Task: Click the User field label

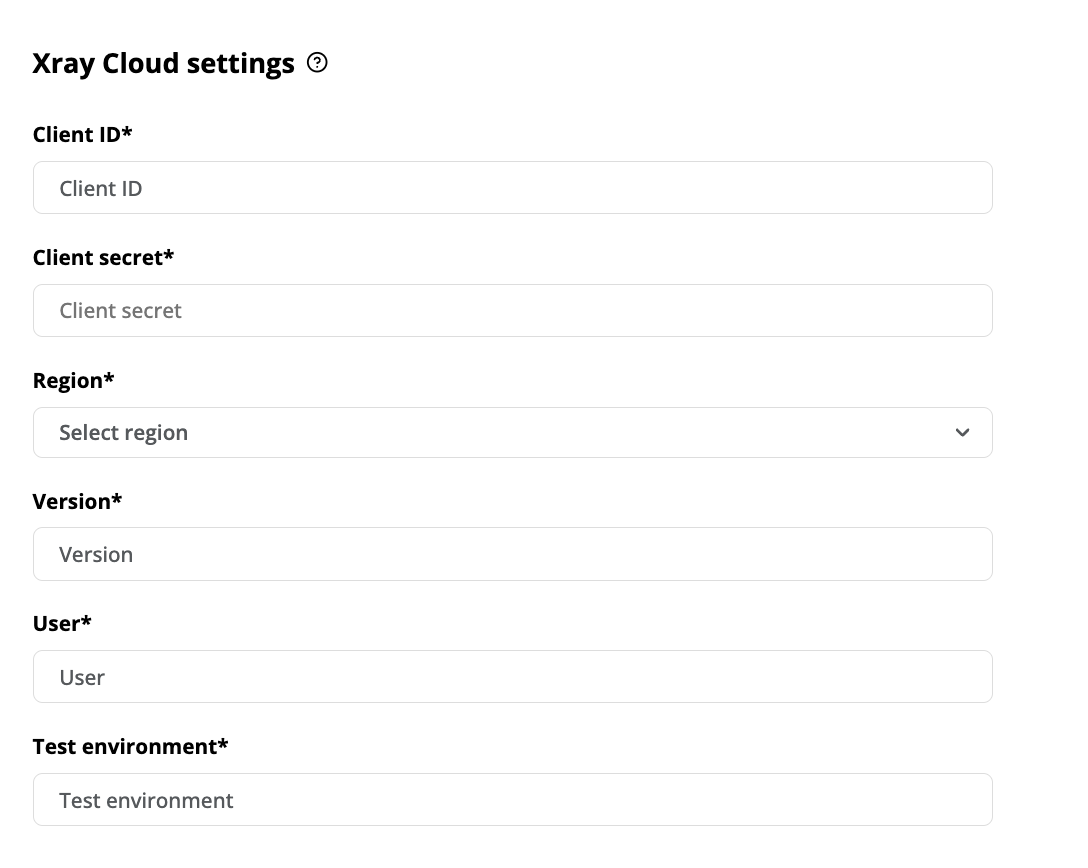Action: 62,623
